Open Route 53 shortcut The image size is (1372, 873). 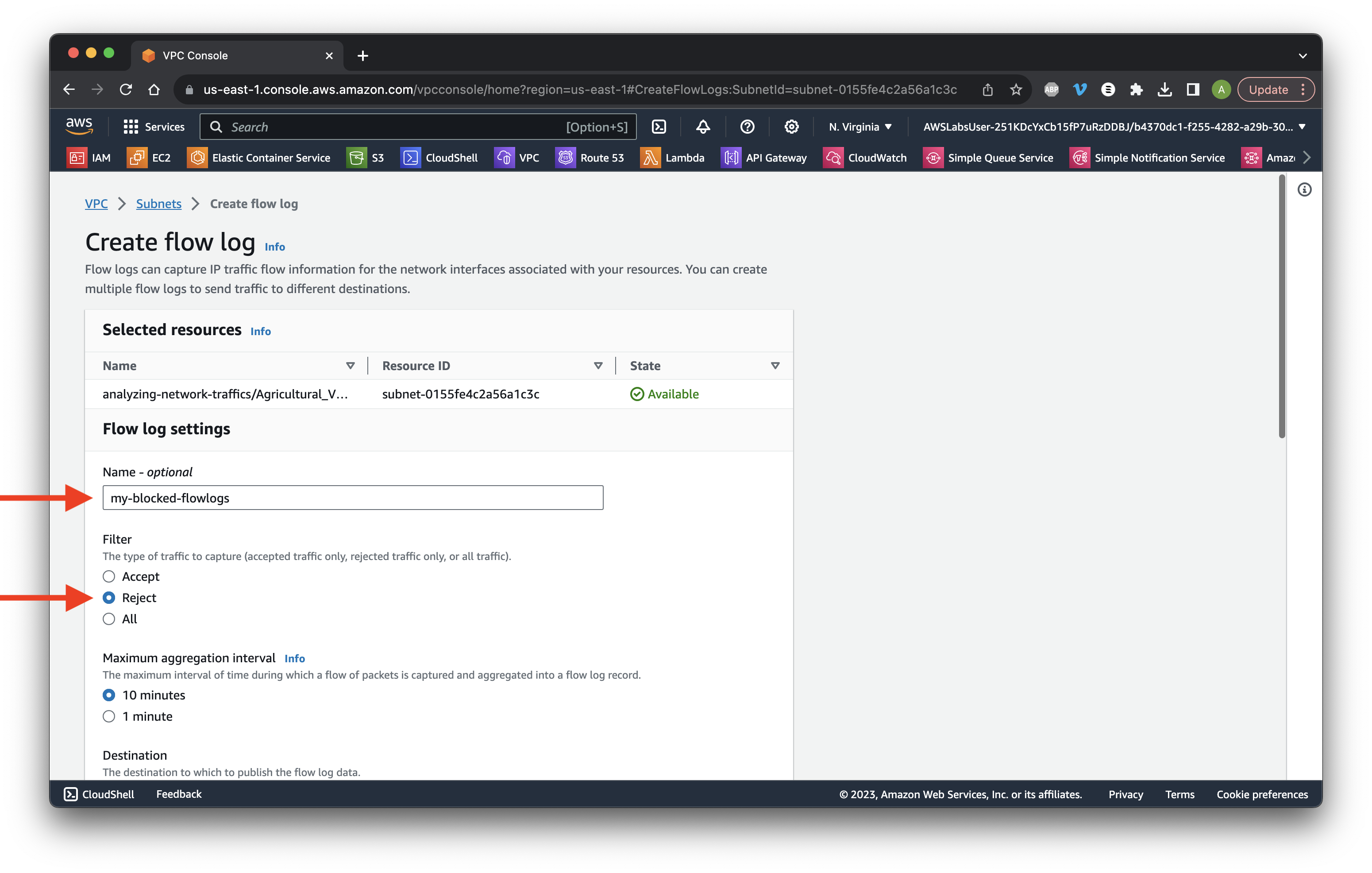590,158
